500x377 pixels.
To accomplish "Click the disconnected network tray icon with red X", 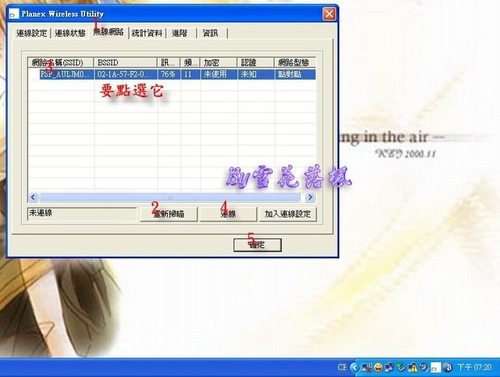I will pos(367,367).
